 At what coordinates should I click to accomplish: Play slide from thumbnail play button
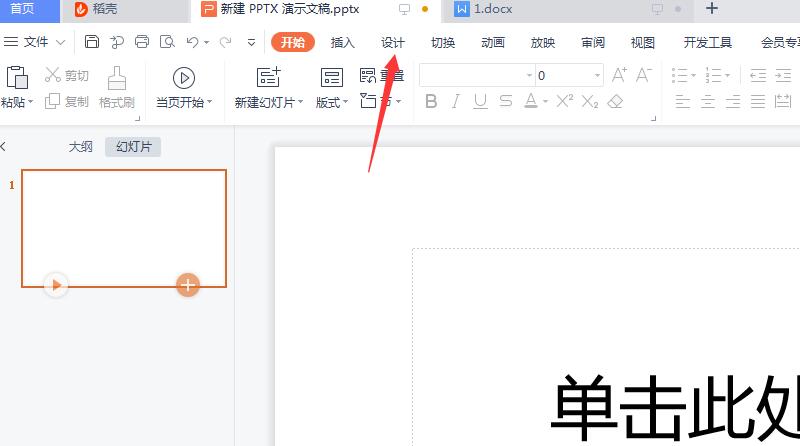[x=56, y=285]
